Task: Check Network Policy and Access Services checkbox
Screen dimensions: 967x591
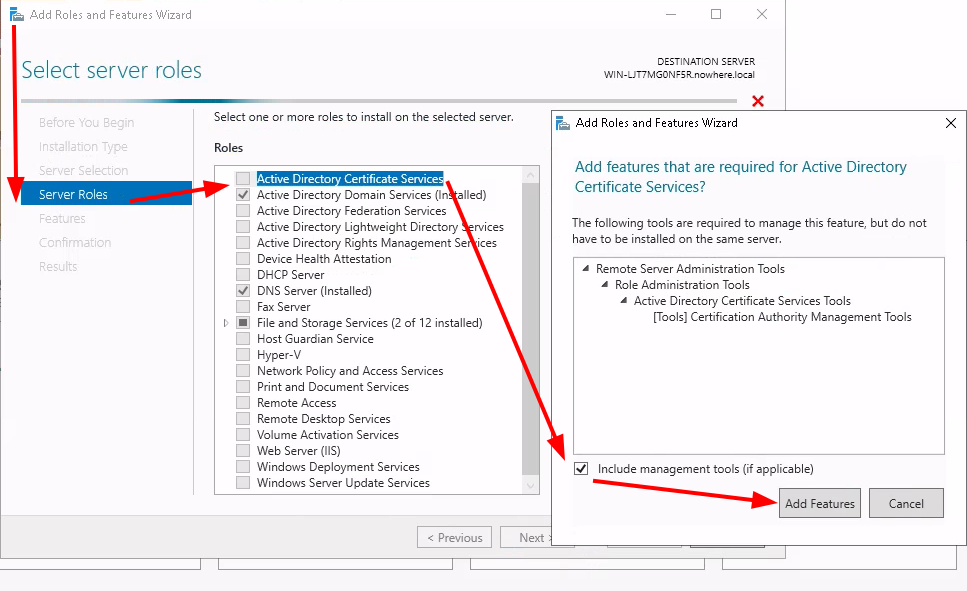Action: (243, 371)
